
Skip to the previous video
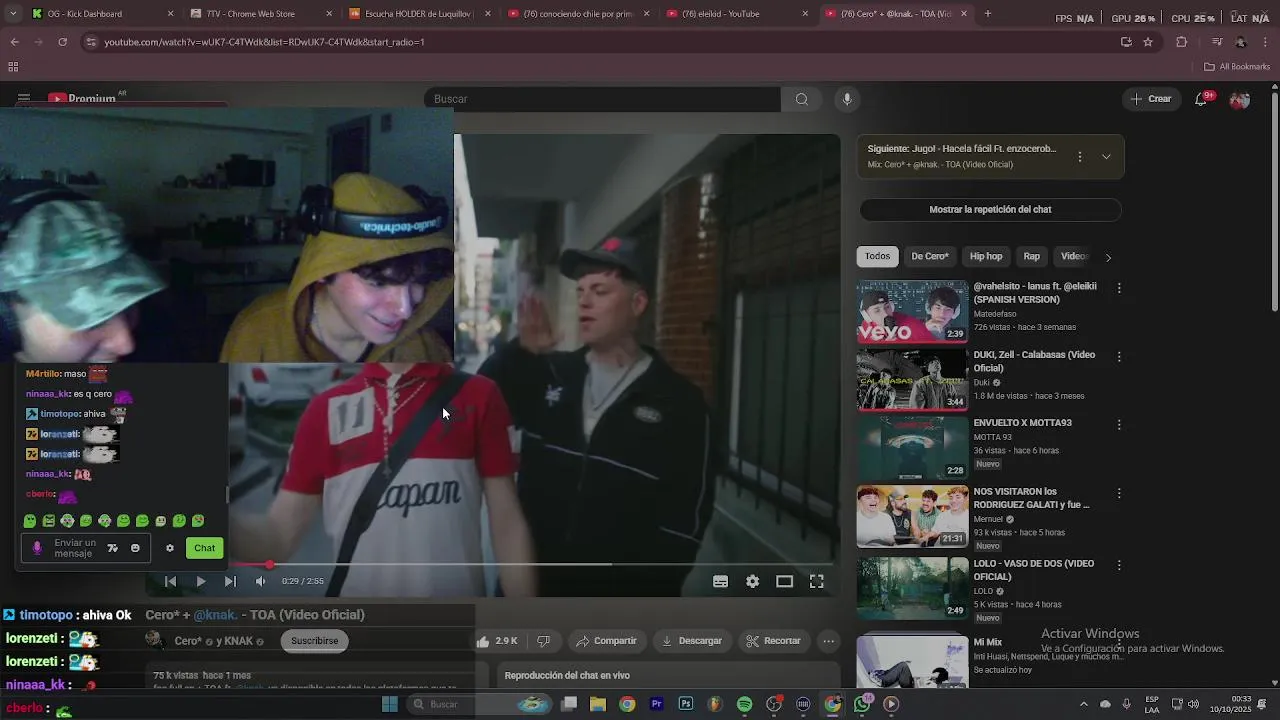[170, 581]
